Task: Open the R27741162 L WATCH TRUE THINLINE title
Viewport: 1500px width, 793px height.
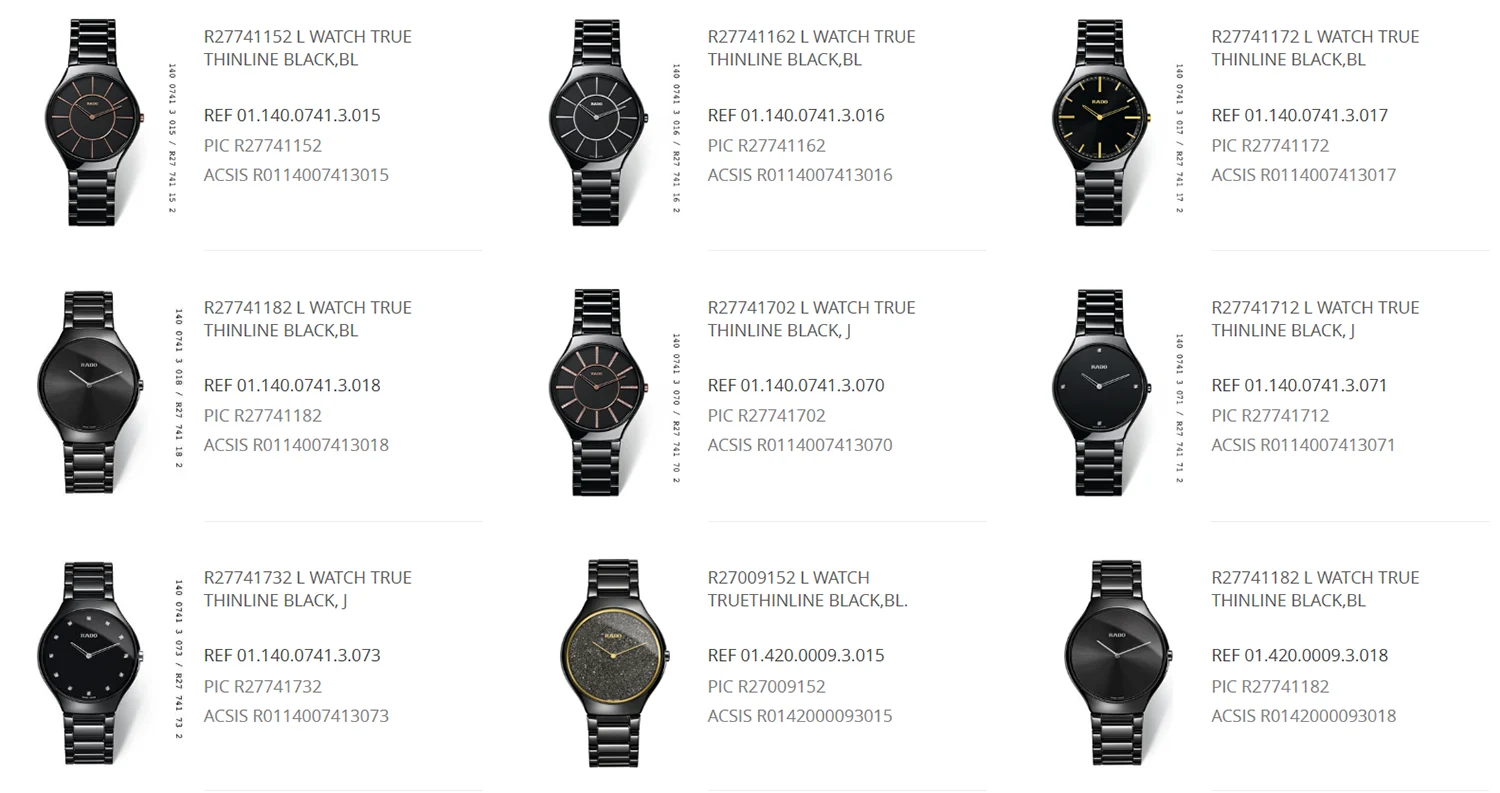Action: (x=812, y=48)
